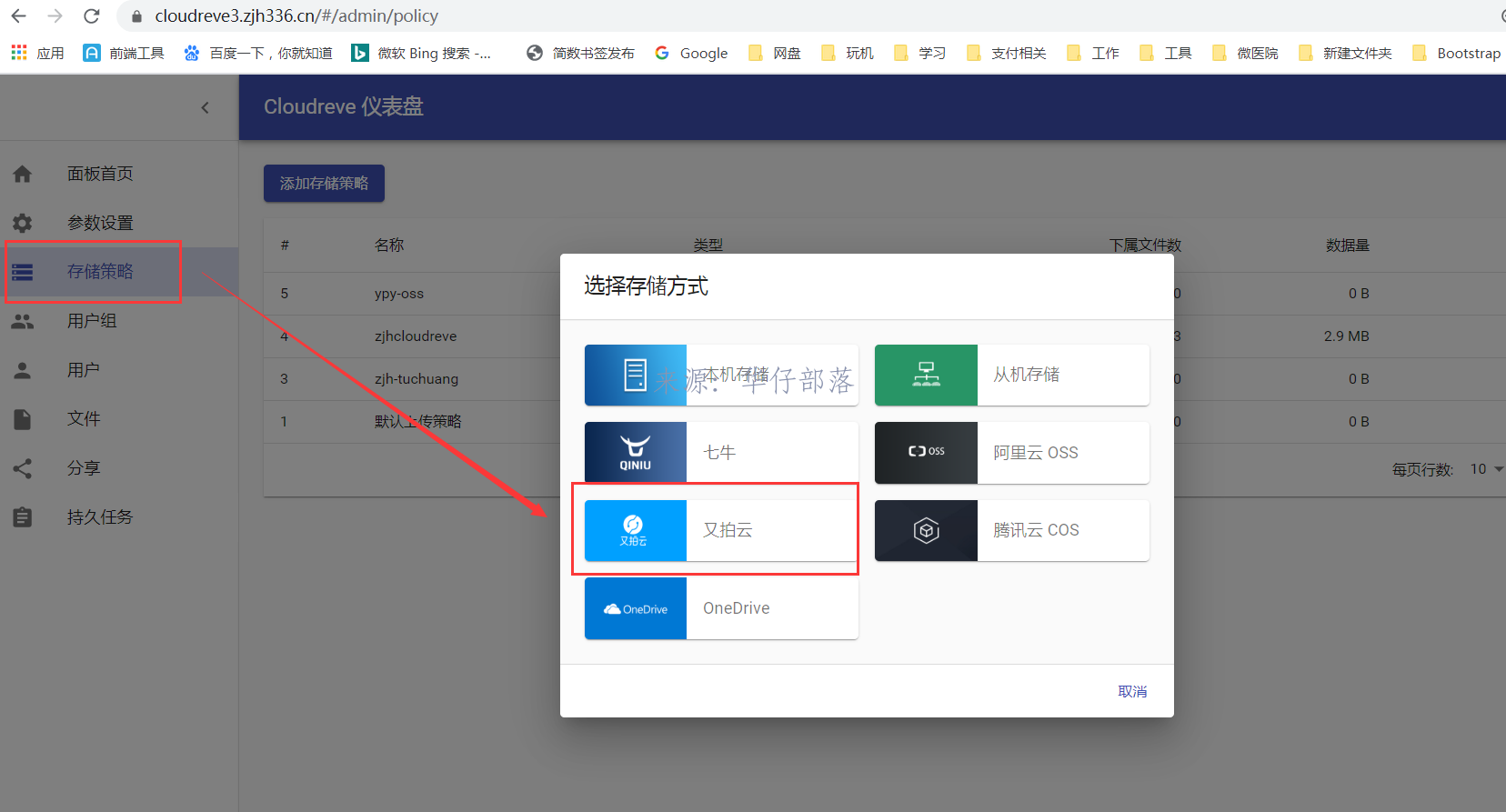Open the 新建文件夹 bookmark folder
Screen dimensions: 1506x812
point(1345,54)
